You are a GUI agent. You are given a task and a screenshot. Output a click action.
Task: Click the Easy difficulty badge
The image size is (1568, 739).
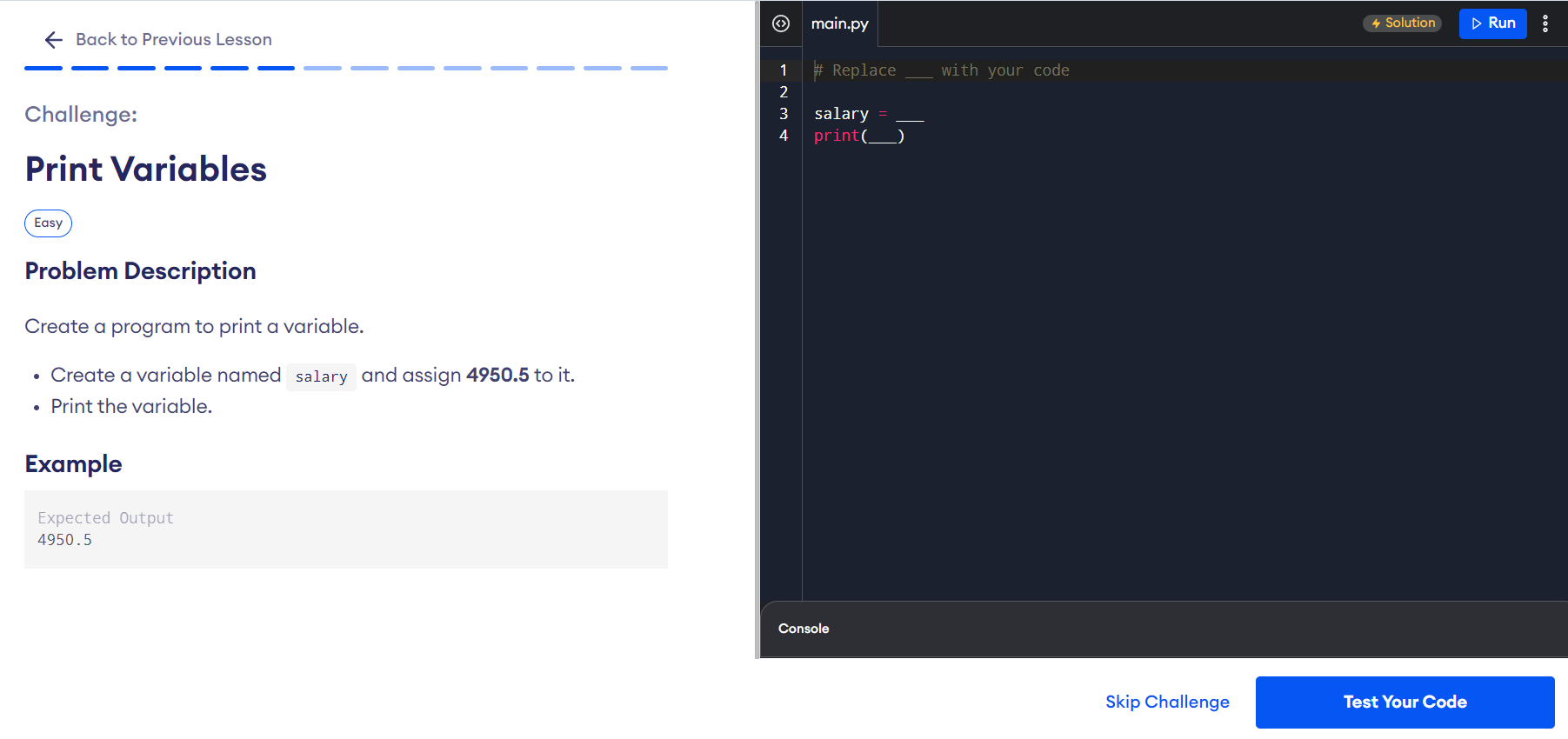click(48, 223)
